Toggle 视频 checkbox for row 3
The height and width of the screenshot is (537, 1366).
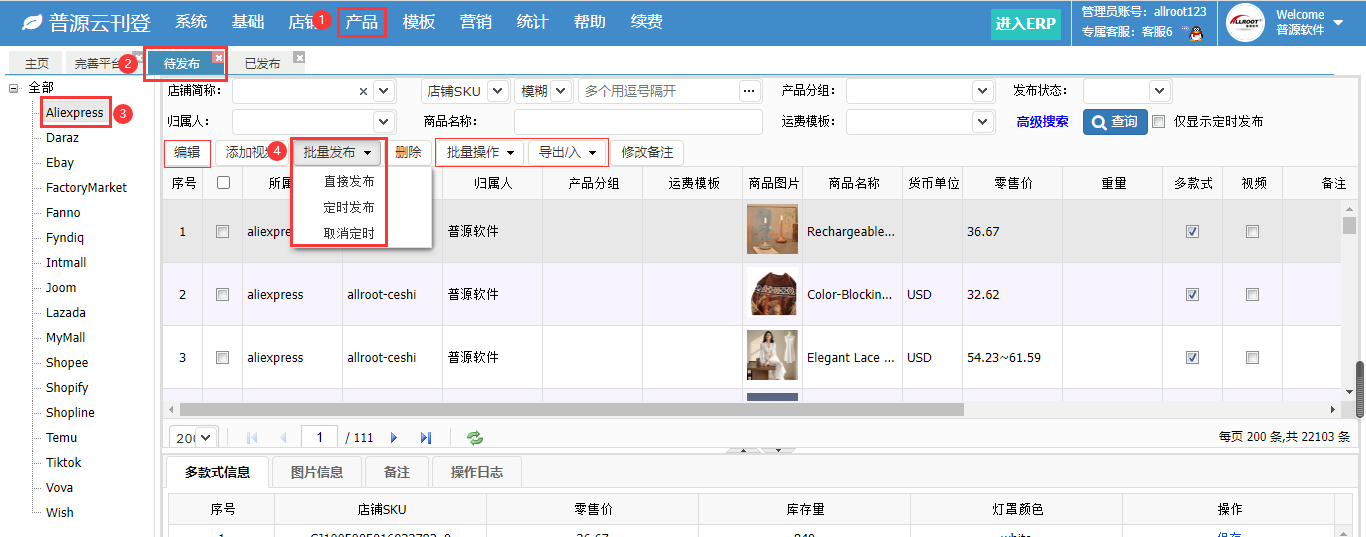pos(1252,357)
